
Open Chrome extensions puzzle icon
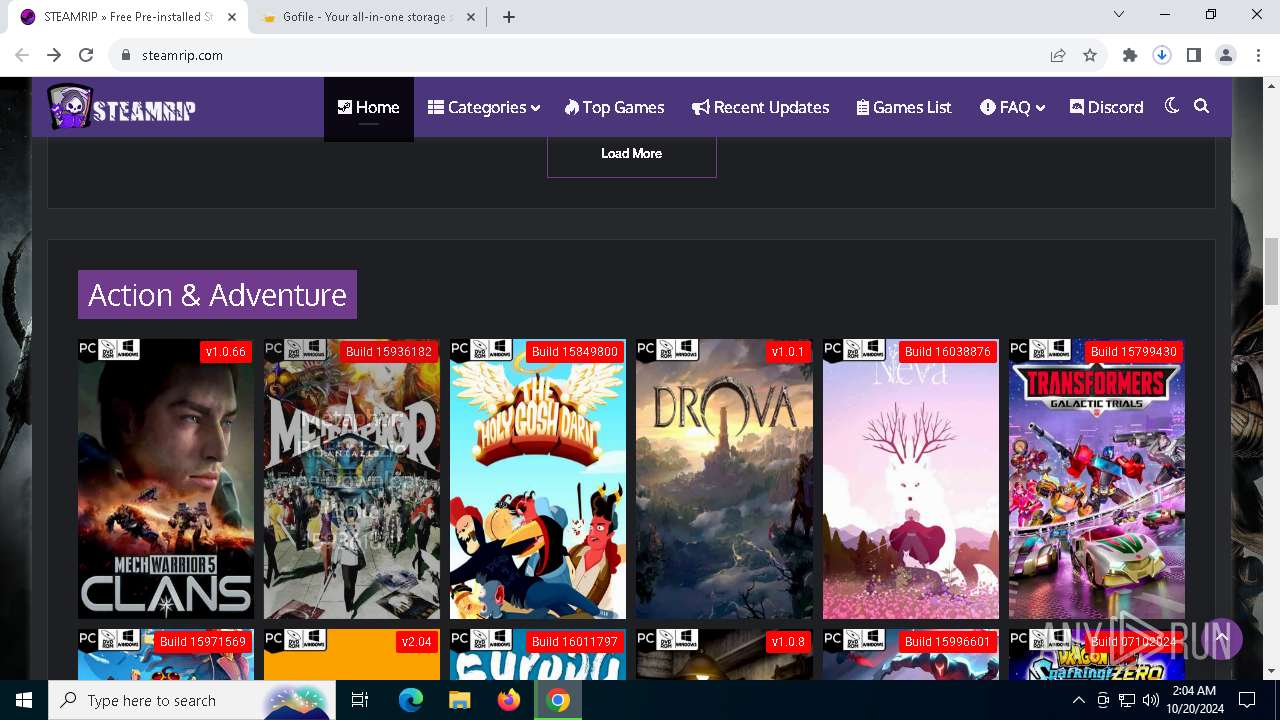(x=1130, y=55)
